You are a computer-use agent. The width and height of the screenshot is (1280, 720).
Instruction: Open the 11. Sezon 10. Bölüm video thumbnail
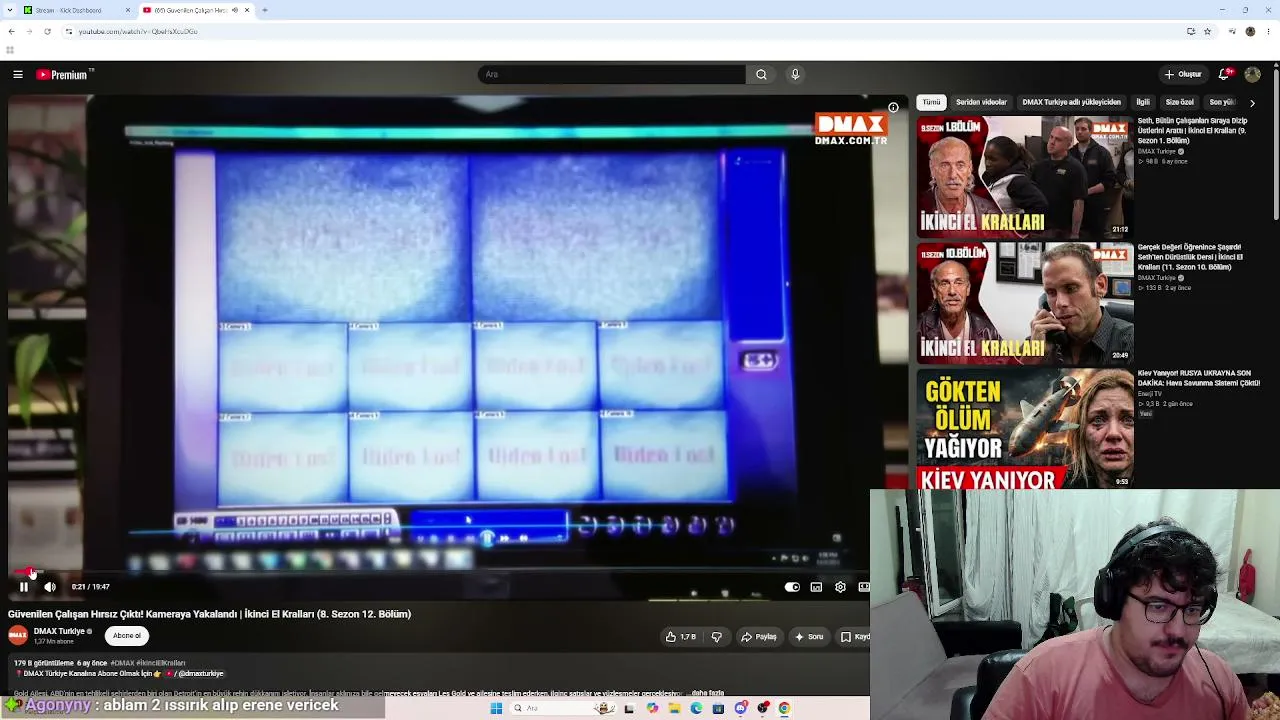(x=1025, y=302)
